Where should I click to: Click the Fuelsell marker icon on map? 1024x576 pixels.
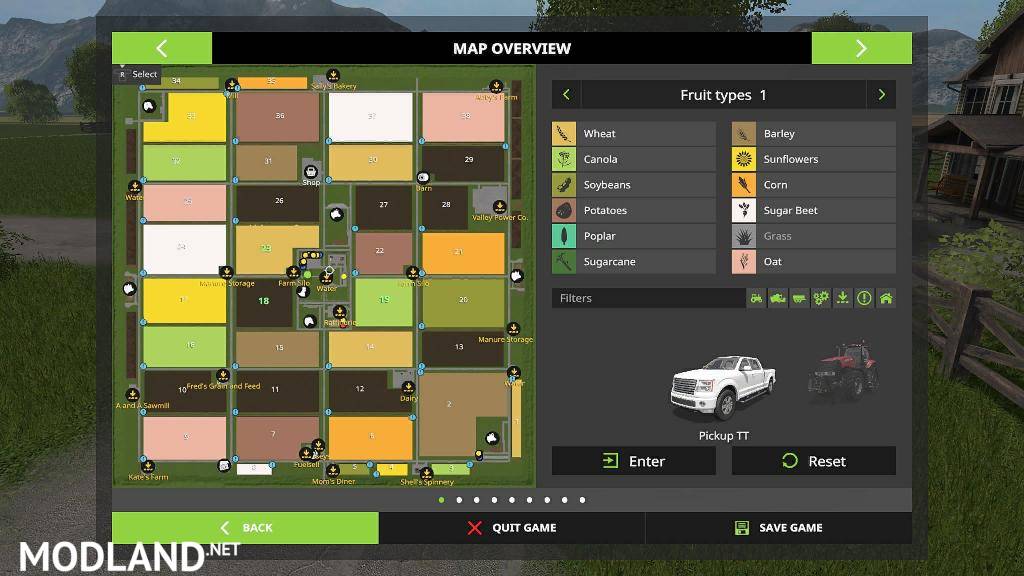click(305, 453)
